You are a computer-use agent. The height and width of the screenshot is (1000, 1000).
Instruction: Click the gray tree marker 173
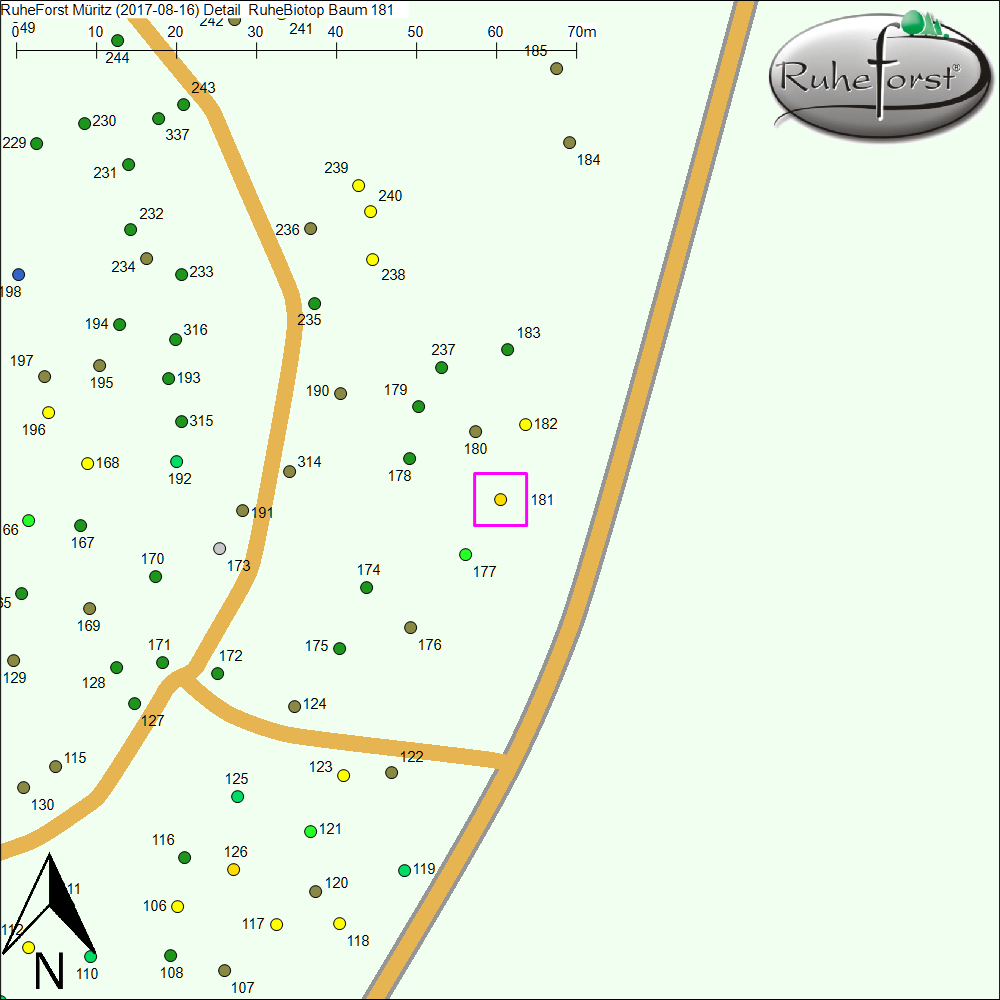(220, 548)
